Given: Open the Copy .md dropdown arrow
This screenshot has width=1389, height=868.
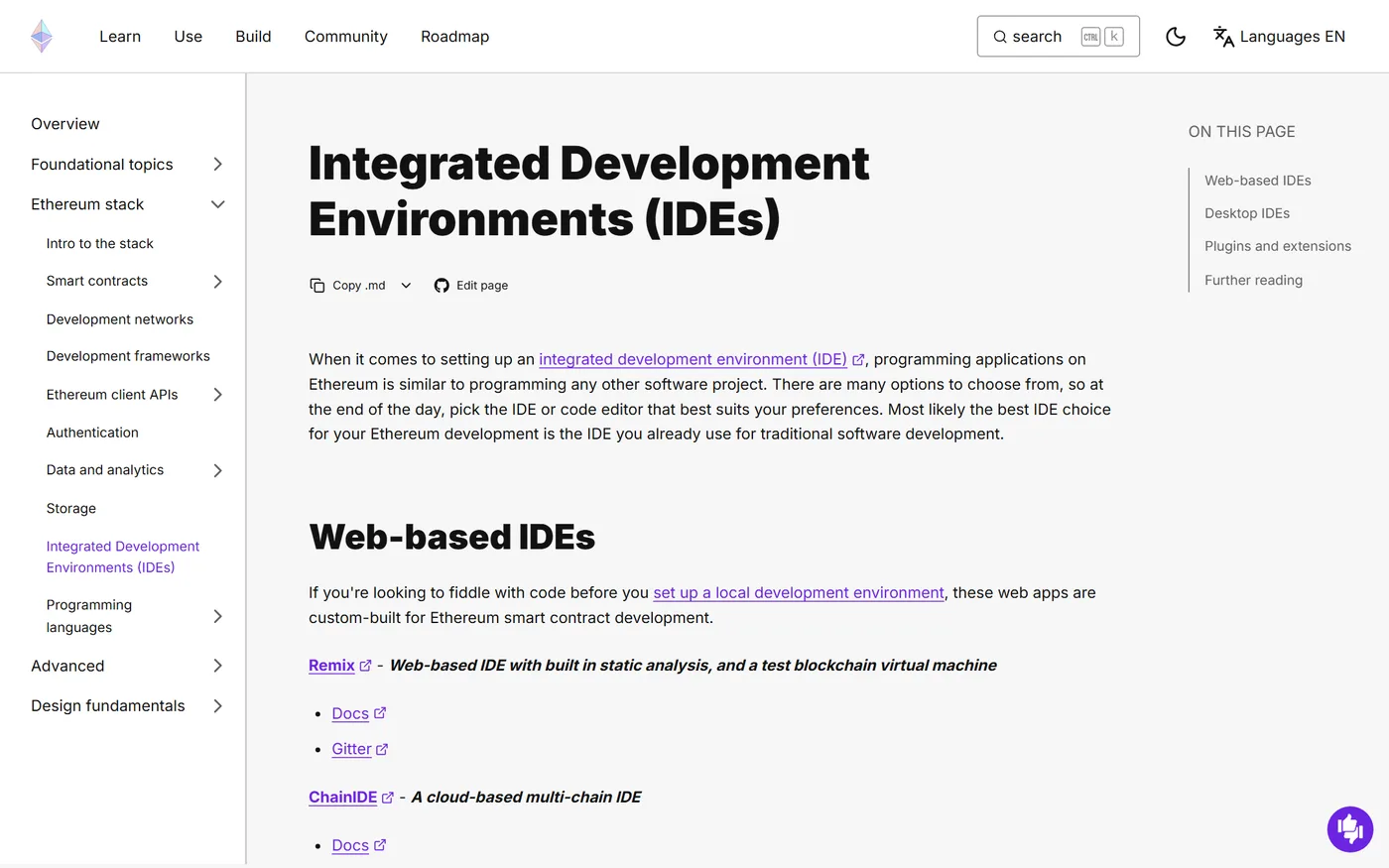Looking at the screenshot, I should tap(406, 286).
